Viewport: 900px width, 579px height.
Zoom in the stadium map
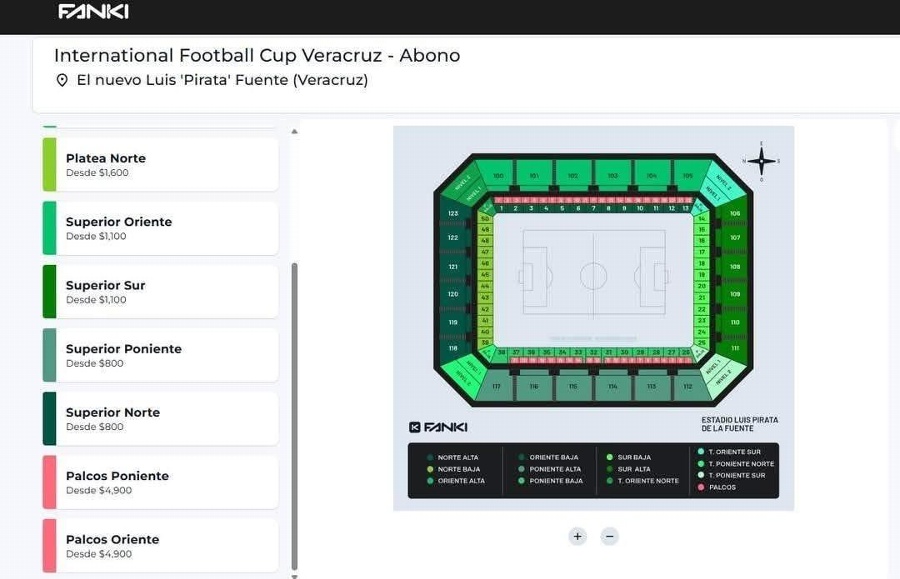tap(577, 537)
